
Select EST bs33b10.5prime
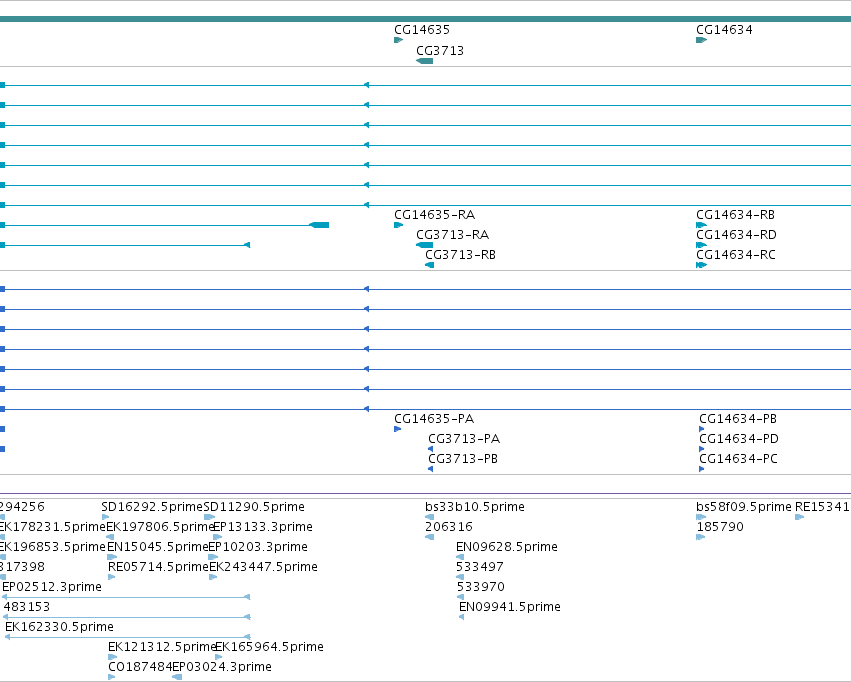pyautogui.click(x=474, y=507)
